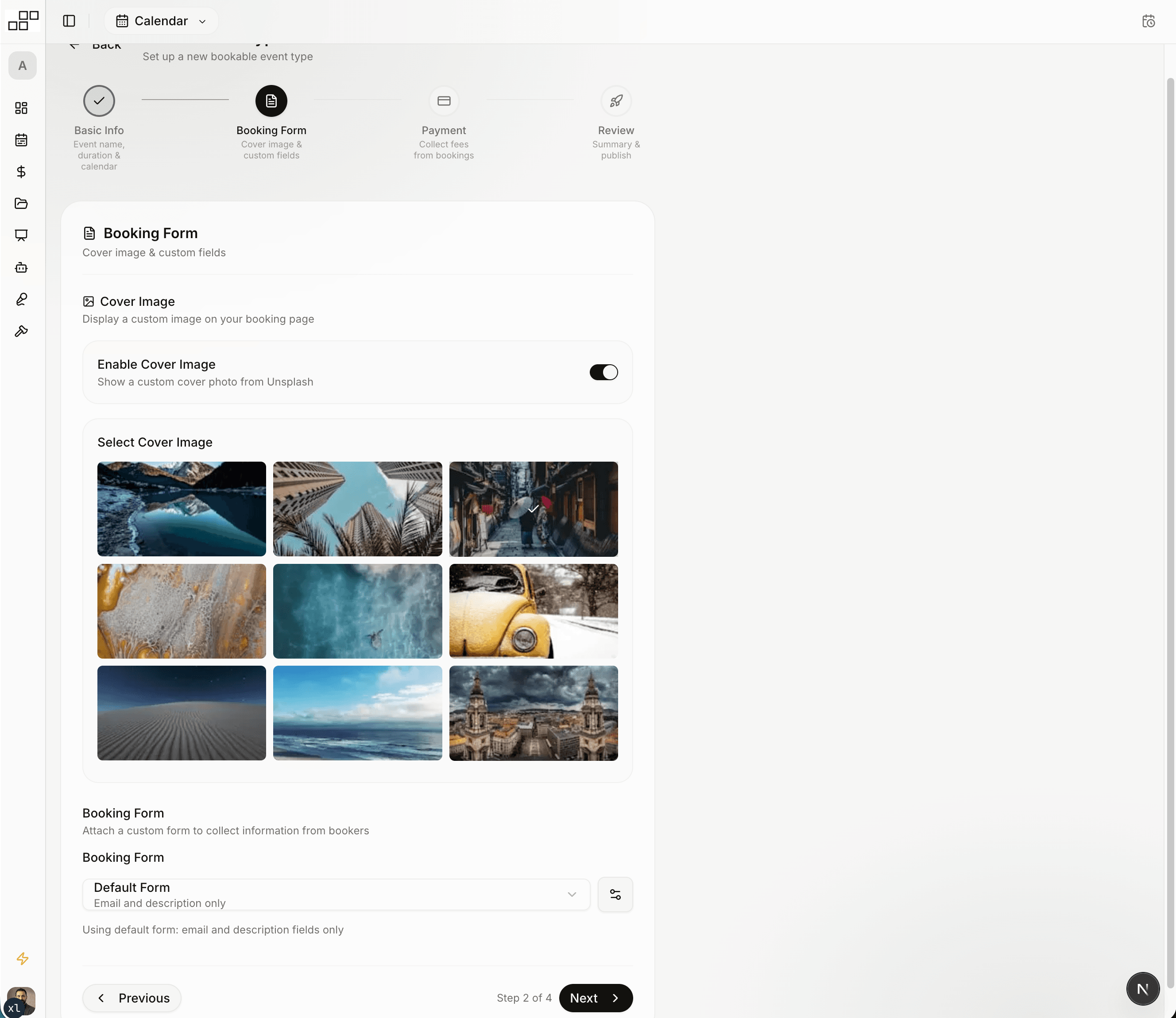Select the golden abstract paint cover image
1176x1018 pixels.
pyautogui.click(x=182, y=611)
